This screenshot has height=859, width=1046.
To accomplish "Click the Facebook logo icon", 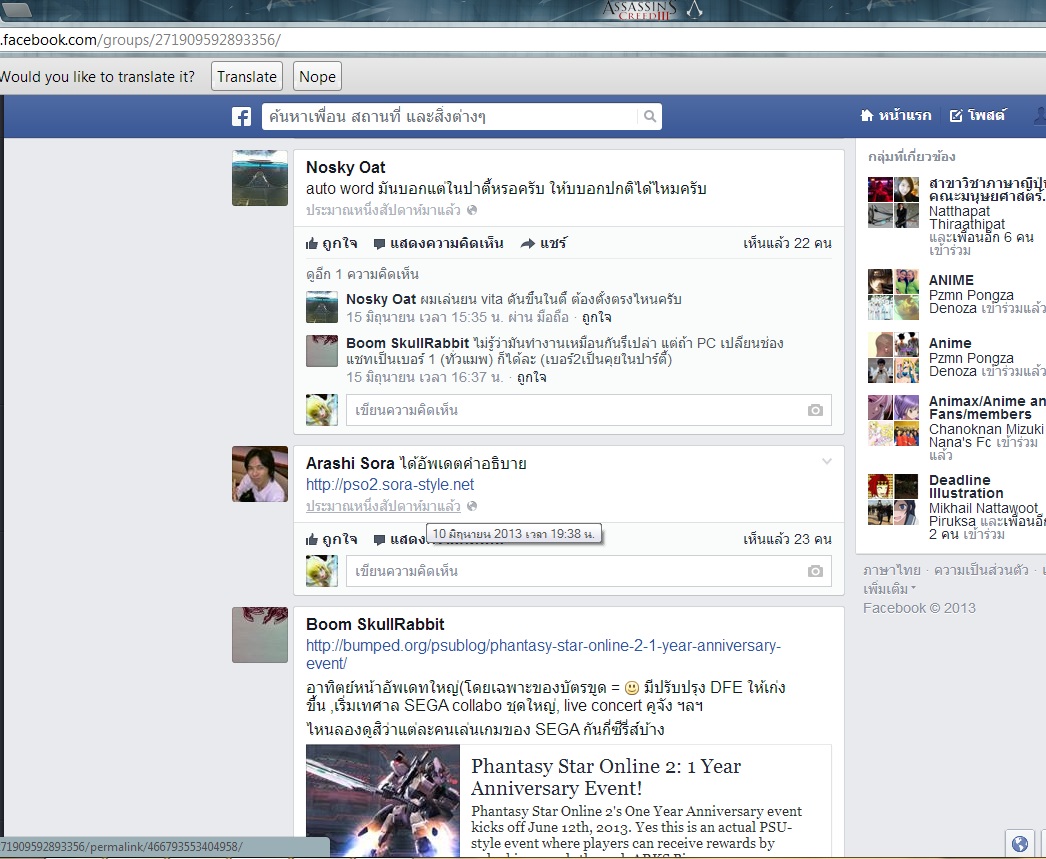I will [x=241, y=117].
